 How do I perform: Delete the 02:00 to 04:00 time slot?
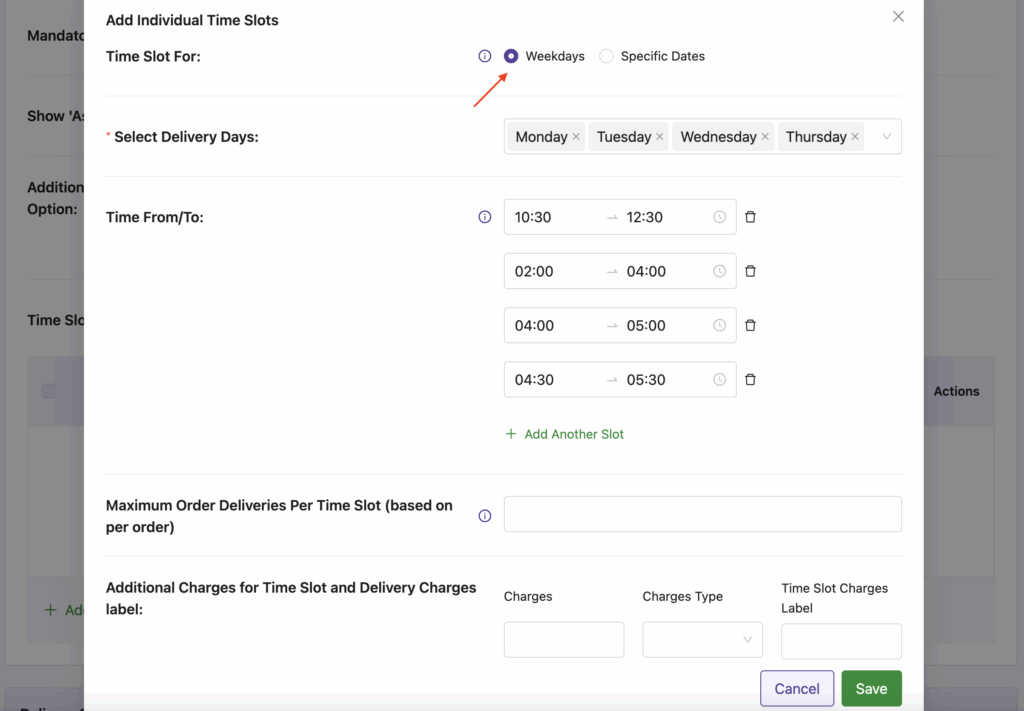coord(750,271)
